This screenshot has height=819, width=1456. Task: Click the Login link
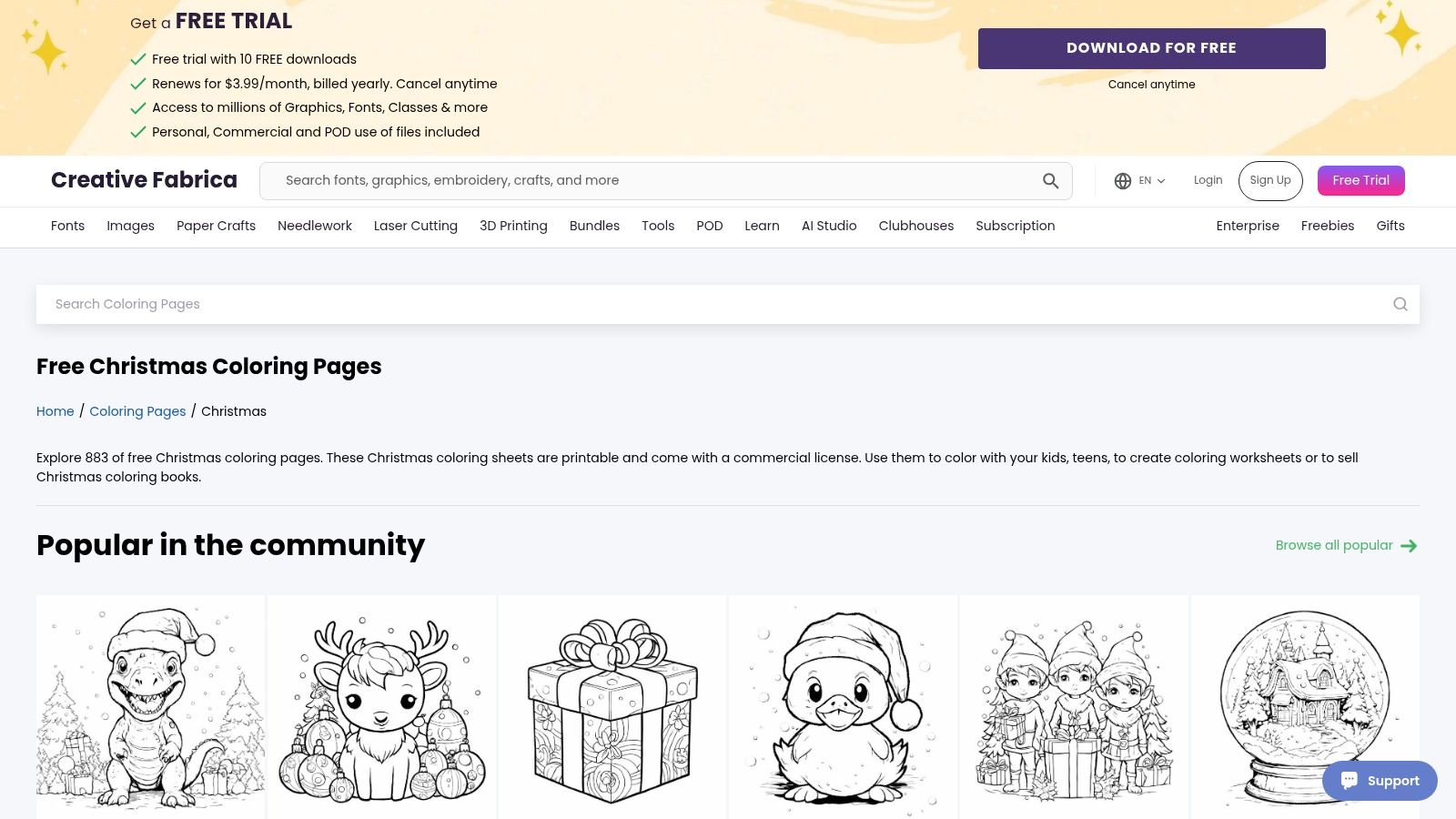pyautogui.click(x=1208, y=180)
